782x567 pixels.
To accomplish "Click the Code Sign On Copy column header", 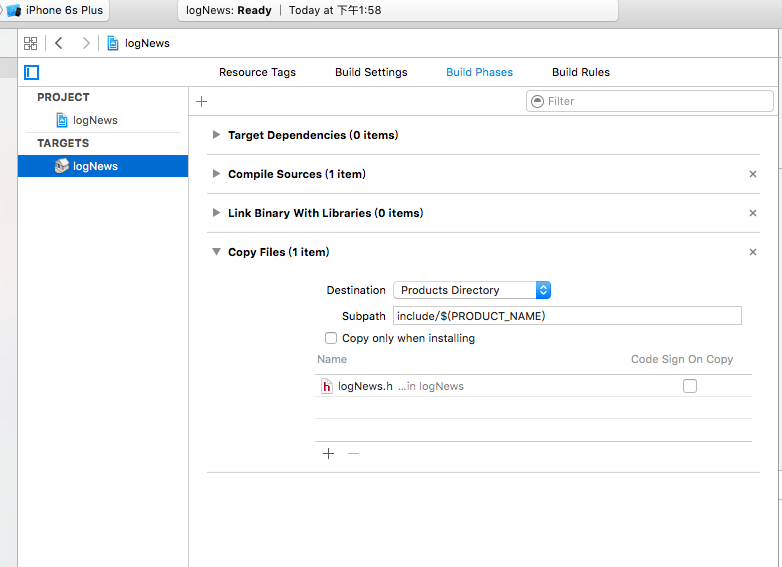I will (x=682, y=359).
